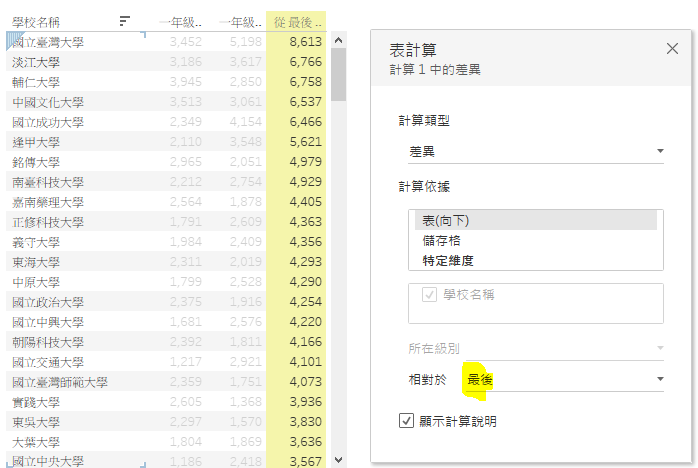Click the table scrollbar up arrow
698x468 pixels.
[x=338, y=41]
